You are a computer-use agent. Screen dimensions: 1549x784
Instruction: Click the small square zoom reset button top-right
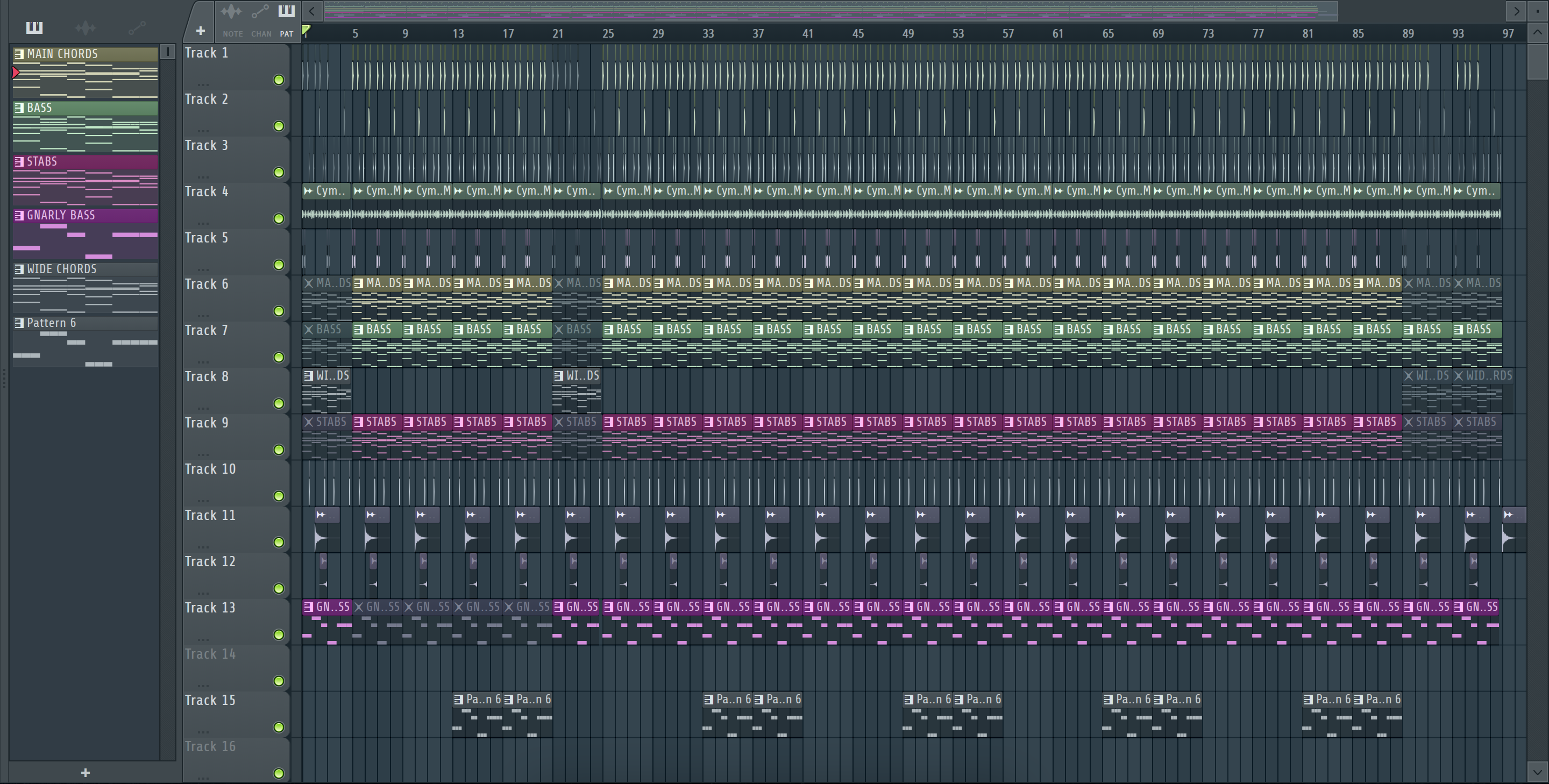click(x=1538, y=10)
